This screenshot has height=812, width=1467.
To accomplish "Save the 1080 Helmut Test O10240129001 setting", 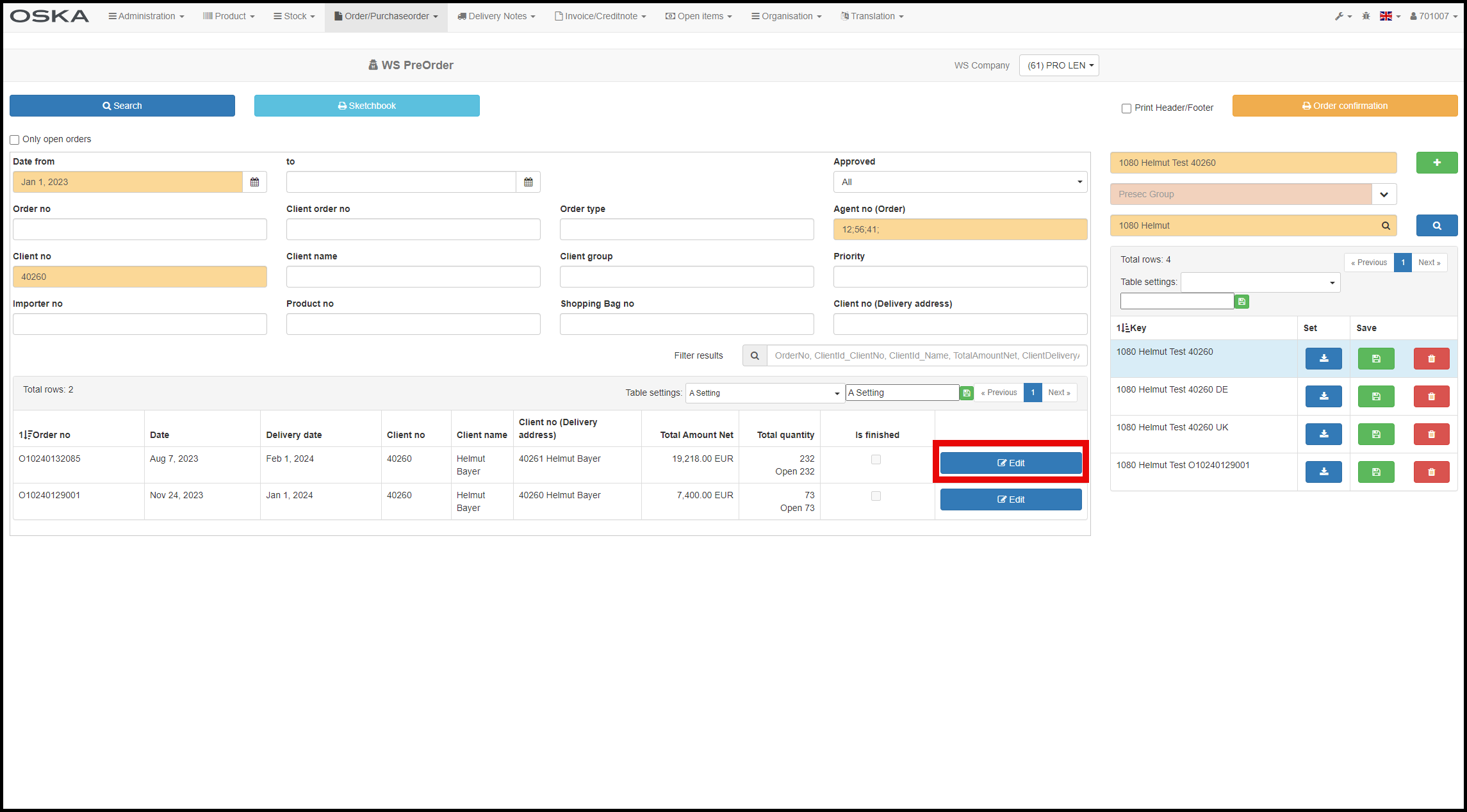I will pyautogui.click(x=1375, y=472).
